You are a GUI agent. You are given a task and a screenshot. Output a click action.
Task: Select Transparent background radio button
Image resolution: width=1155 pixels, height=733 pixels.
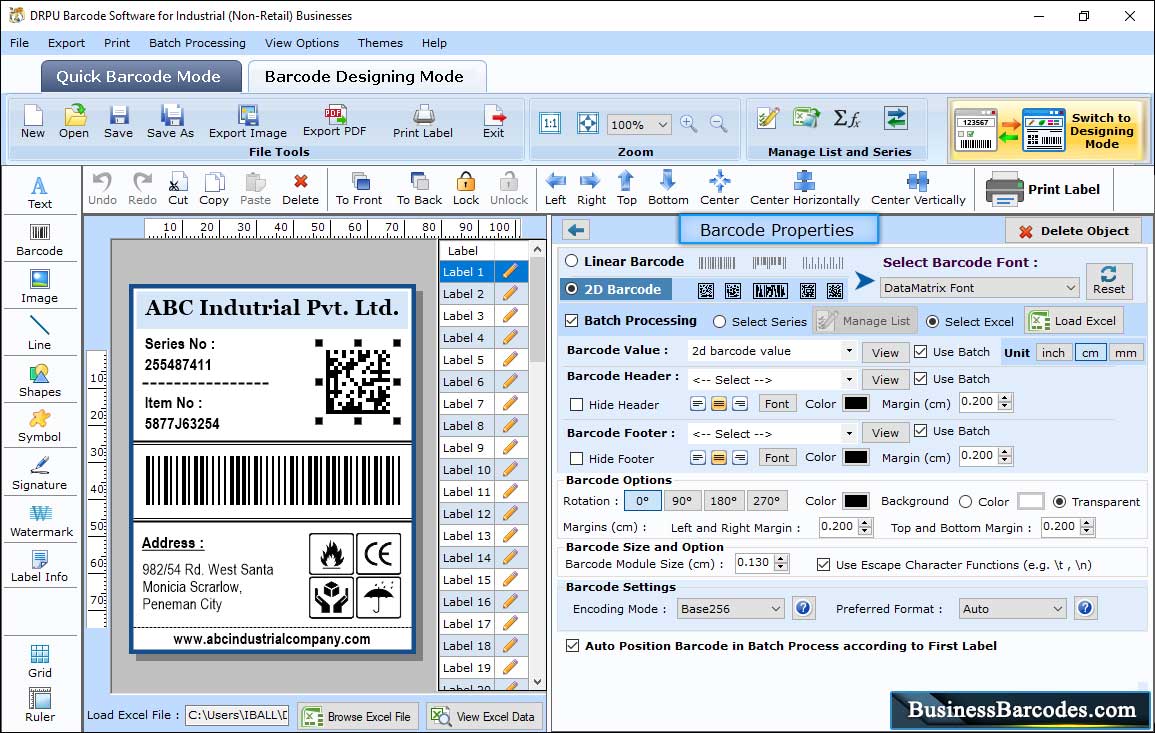click(x=1059, y=501)
